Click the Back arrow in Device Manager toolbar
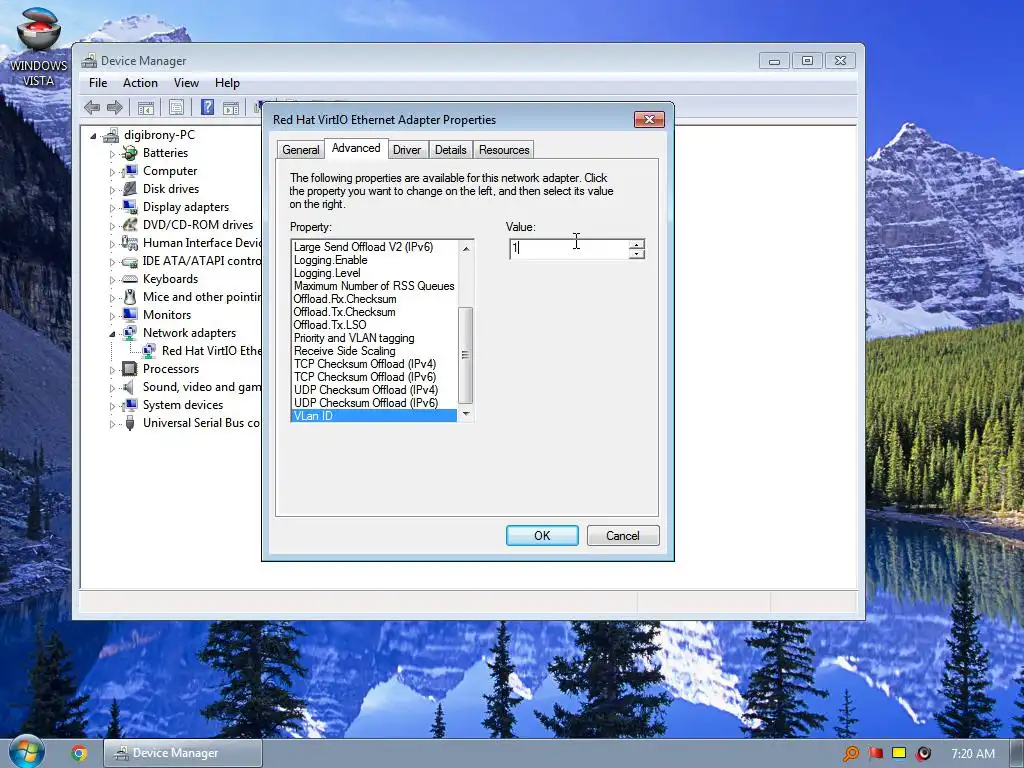 [92, 108]
